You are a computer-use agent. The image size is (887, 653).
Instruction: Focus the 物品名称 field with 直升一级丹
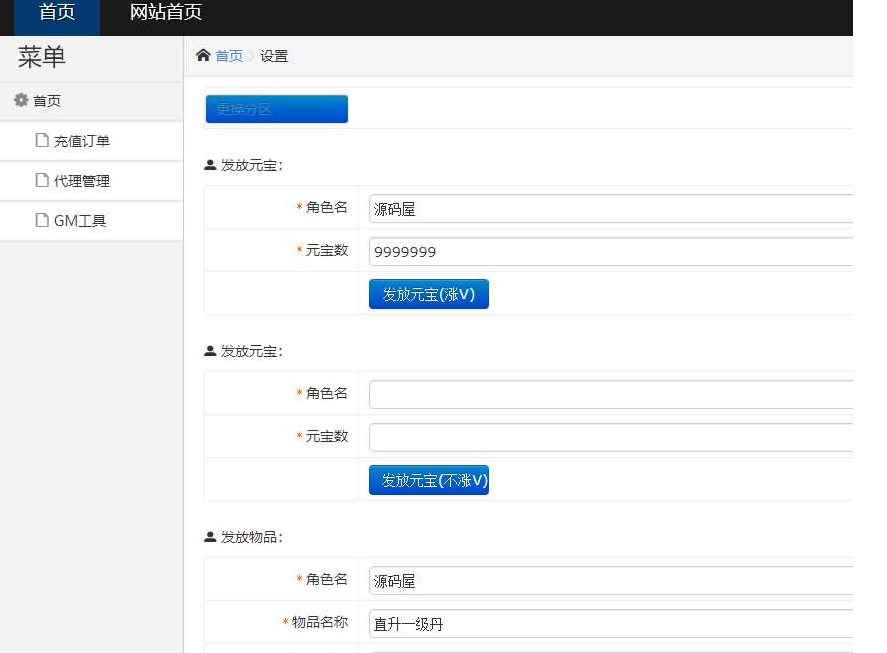pyautogui.click(x=610, y=624)
